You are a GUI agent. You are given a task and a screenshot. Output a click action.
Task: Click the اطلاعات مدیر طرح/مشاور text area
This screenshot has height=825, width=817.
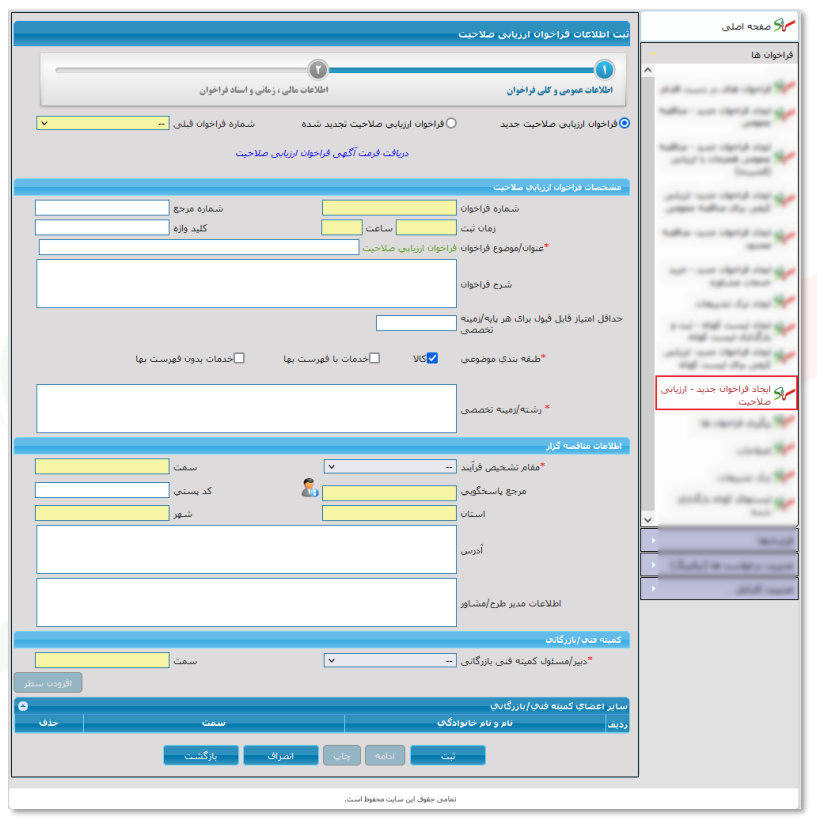[246, 602]
